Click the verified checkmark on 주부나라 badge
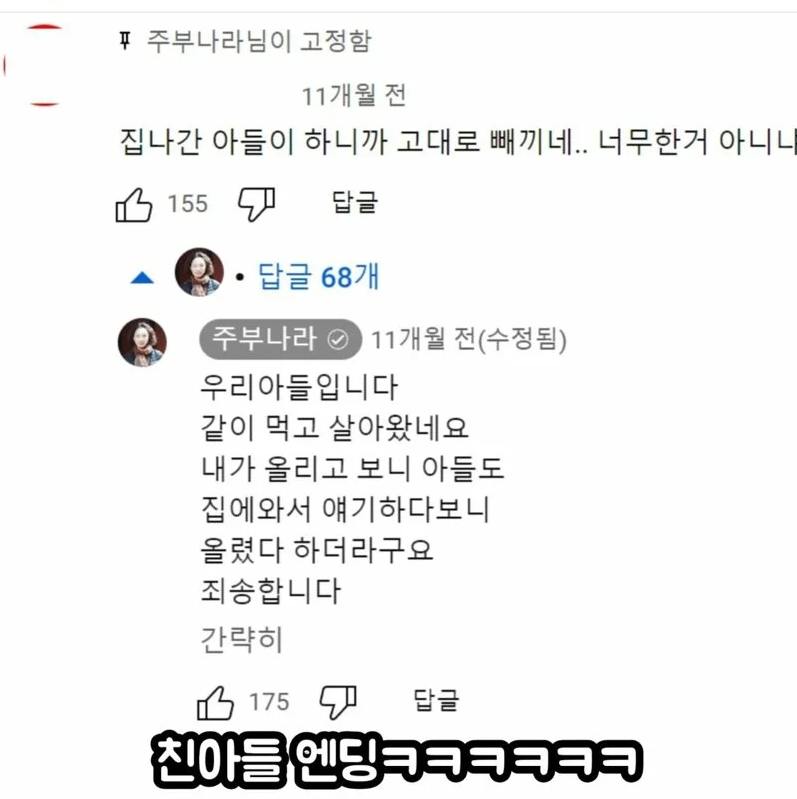Image resolution: width=797 pixels, height=799 pixels. [338, 339]
